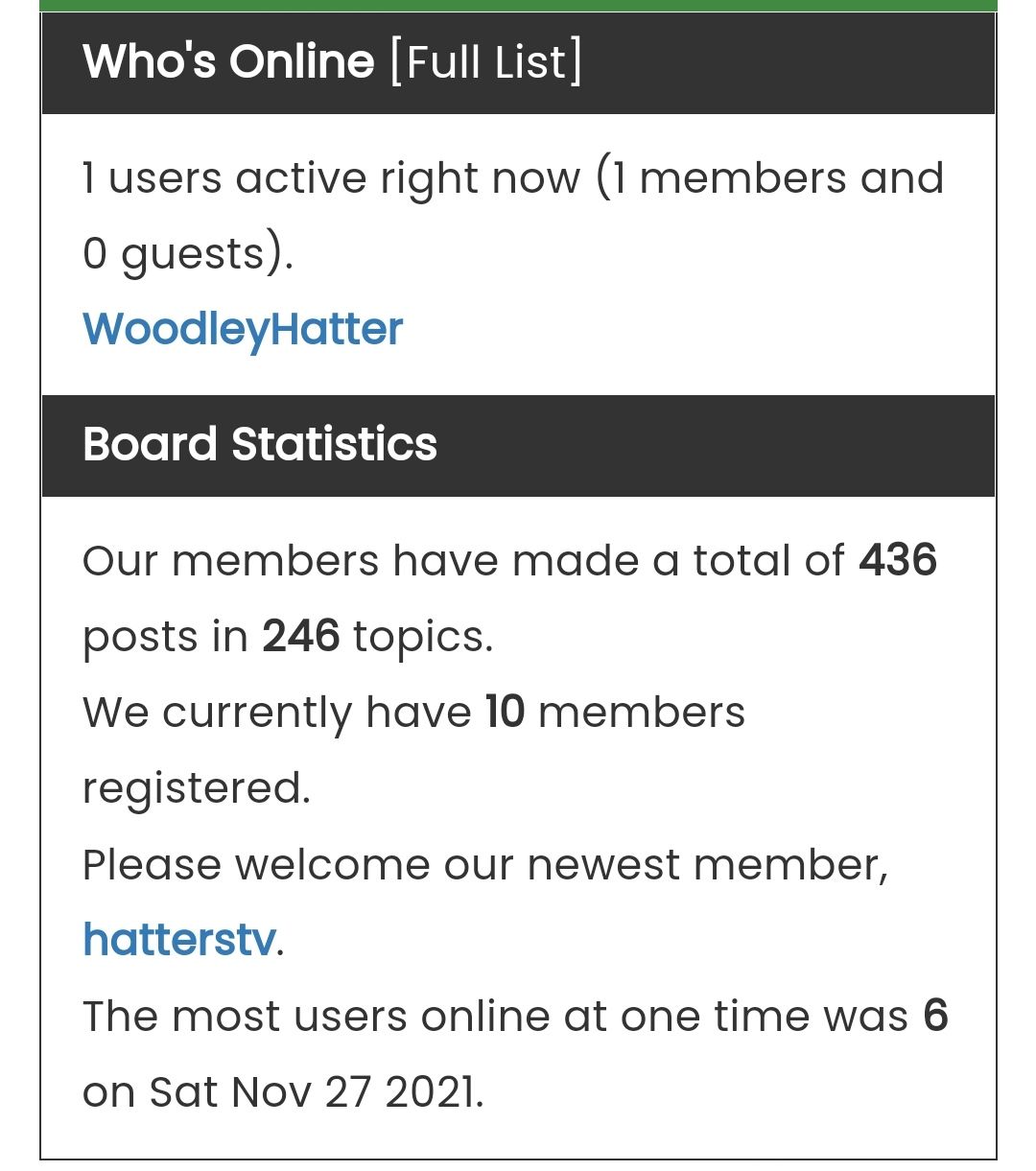This screenshot has width=1036, height=1171.
Task: Click the Sat Nov 27 2021 date text
Action: pos(316,1091)
